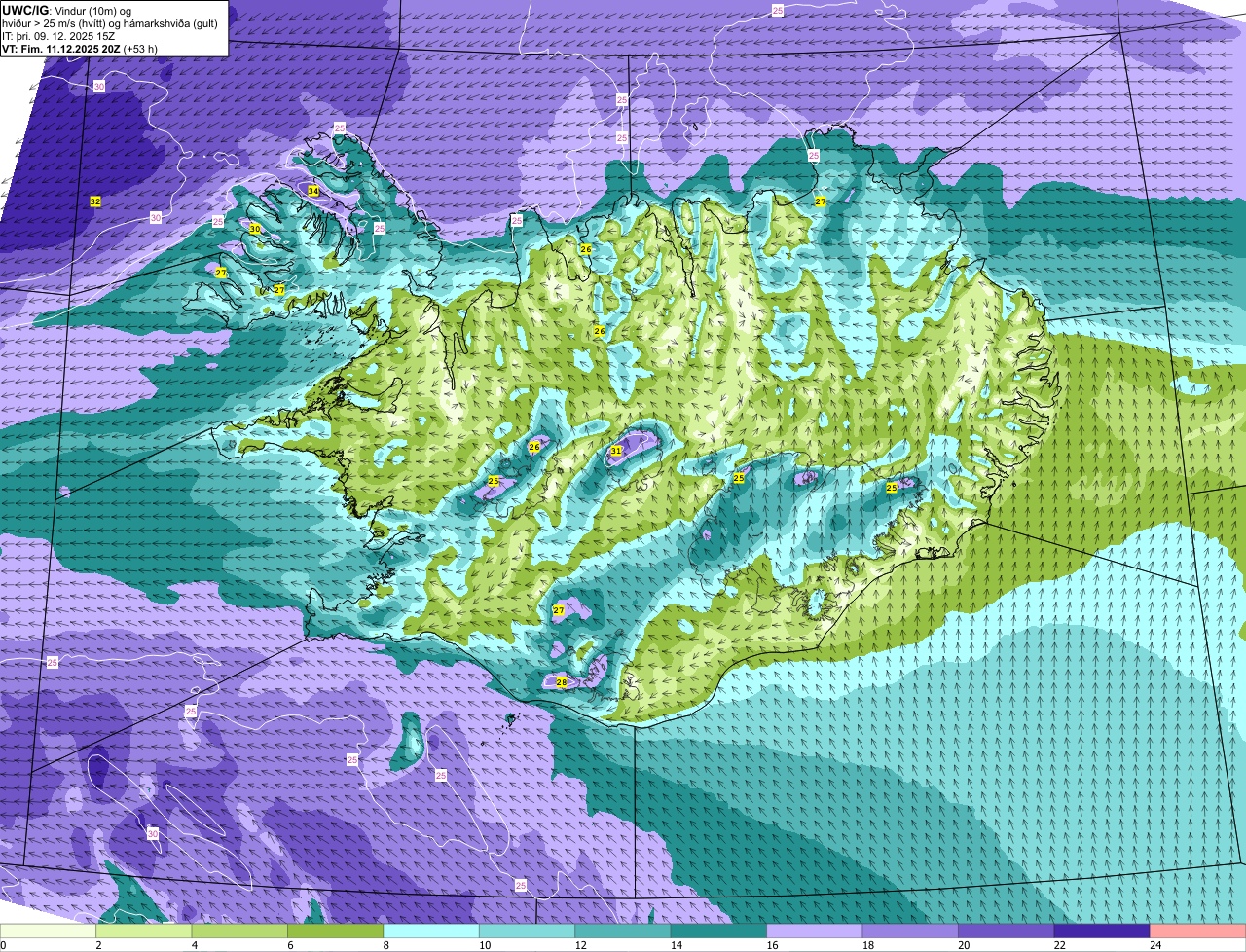Click the yellow "31" gust label over the glacier
The height and width of the screenshot is (952, 1246).
click(616, 451)
